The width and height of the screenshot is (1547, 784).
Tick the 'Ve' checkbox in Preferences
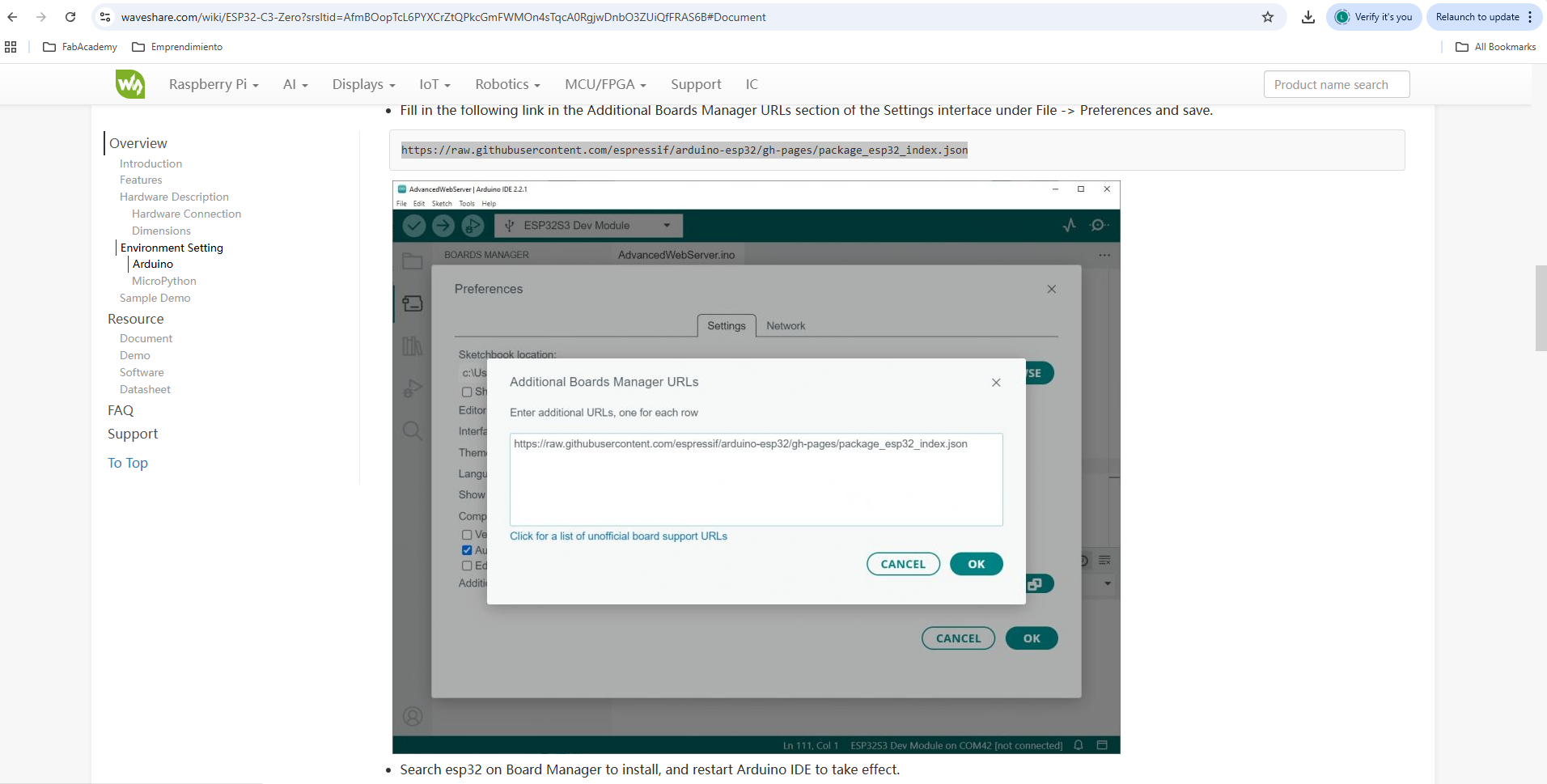click(467, 535)
